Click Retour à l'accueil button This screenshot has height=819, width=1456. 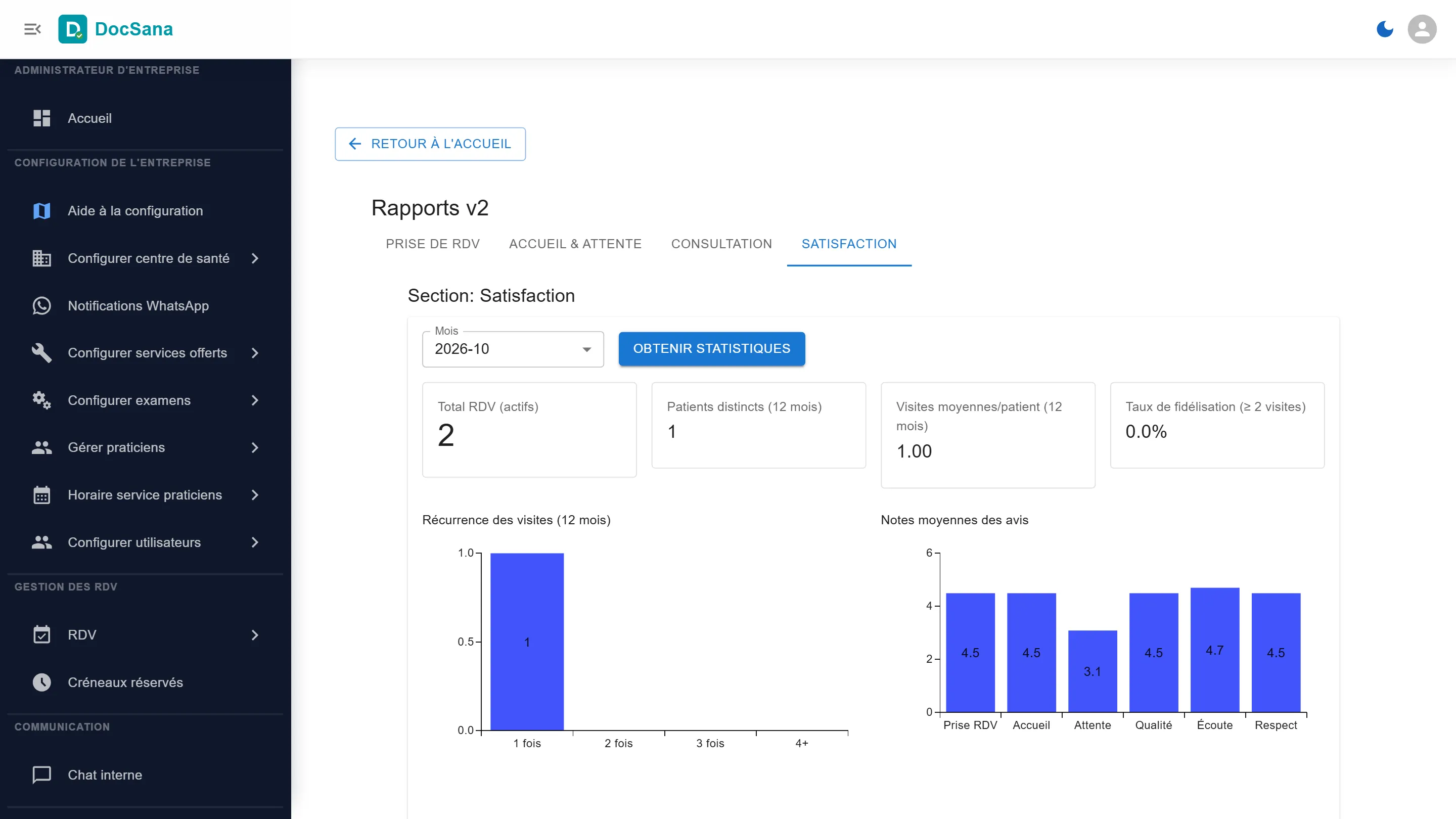pyautogui.click(x=430, y=144)
